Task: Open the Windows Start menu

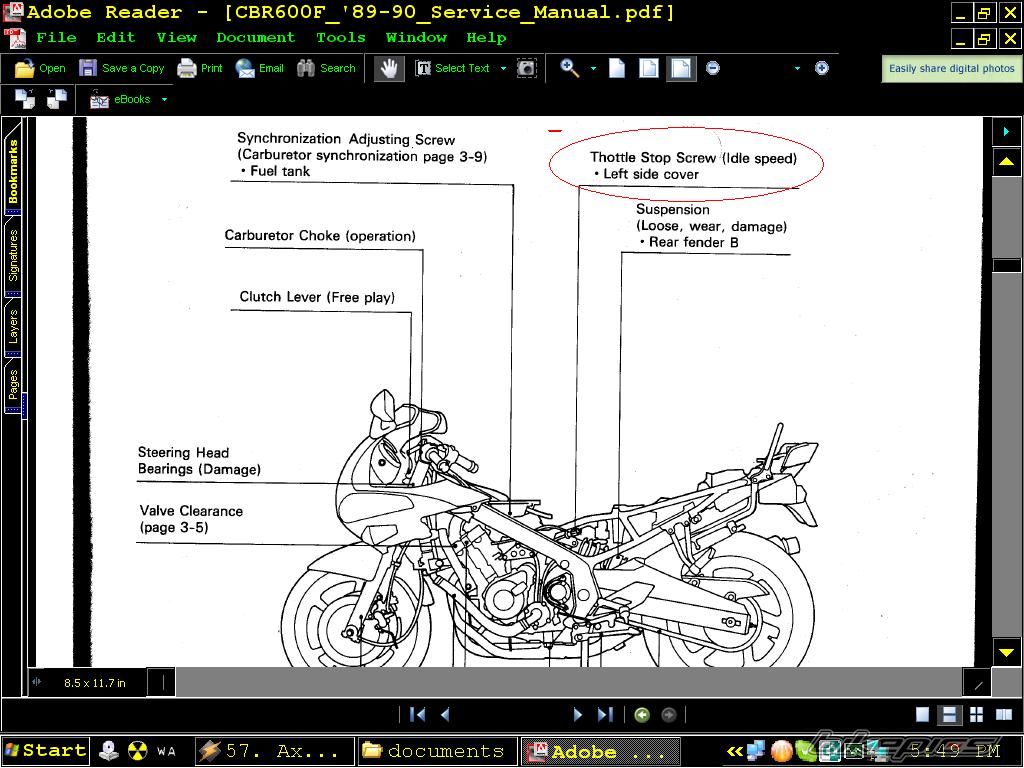Action: coord(45,751)
